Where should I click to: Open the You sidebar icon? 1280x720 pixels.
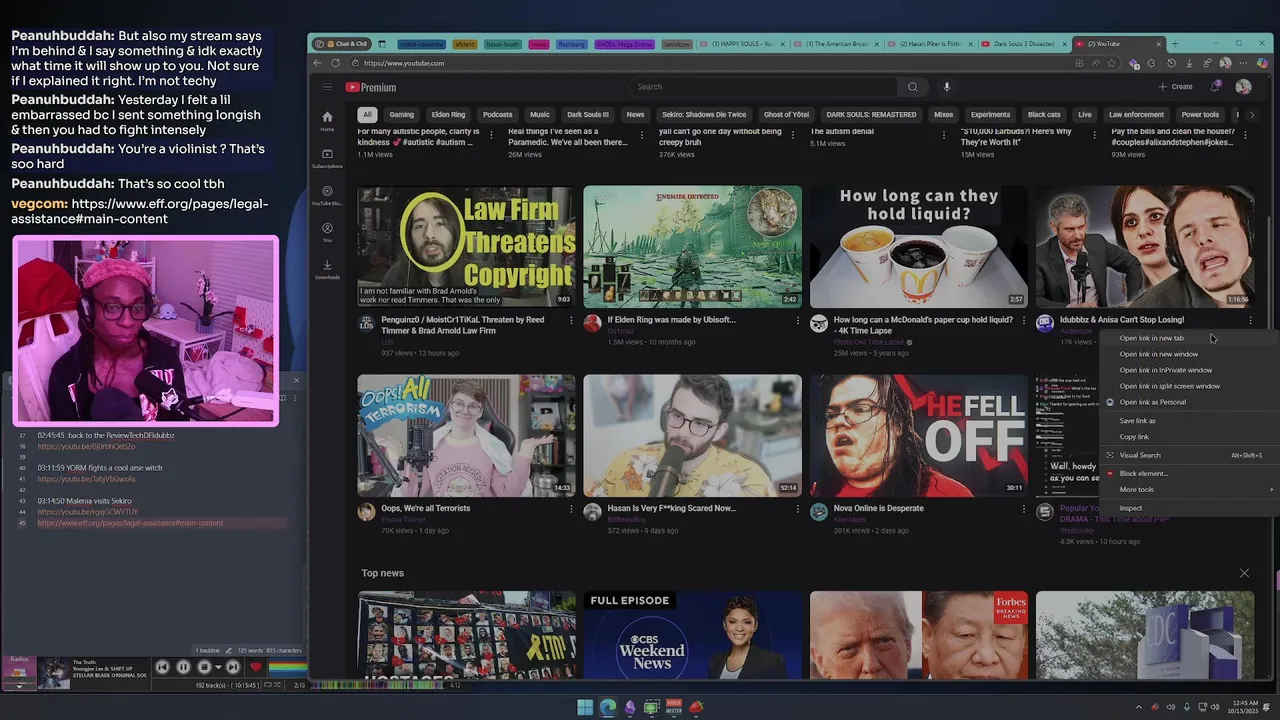pos(327,232)
